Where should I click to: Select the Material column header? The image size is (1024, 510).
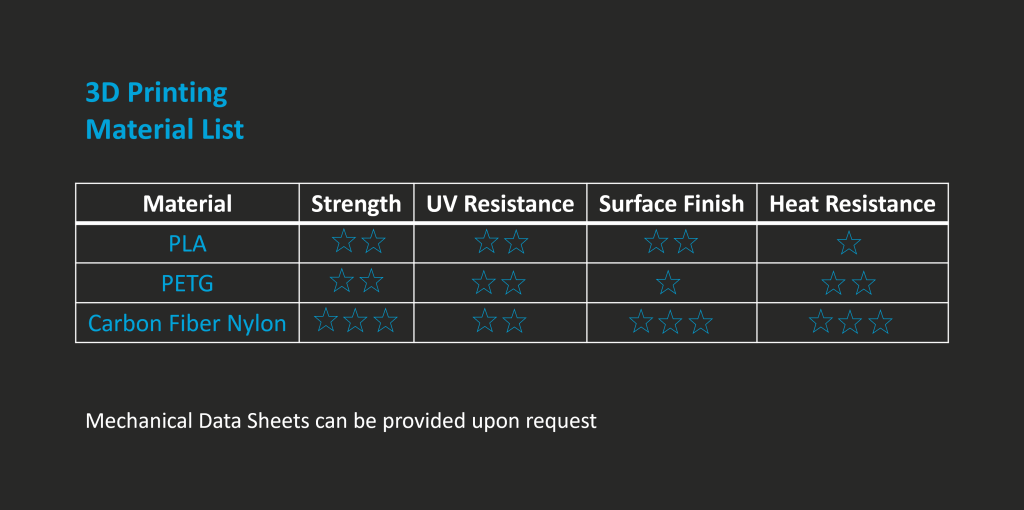pyautogui.click(x=187, y=204)
